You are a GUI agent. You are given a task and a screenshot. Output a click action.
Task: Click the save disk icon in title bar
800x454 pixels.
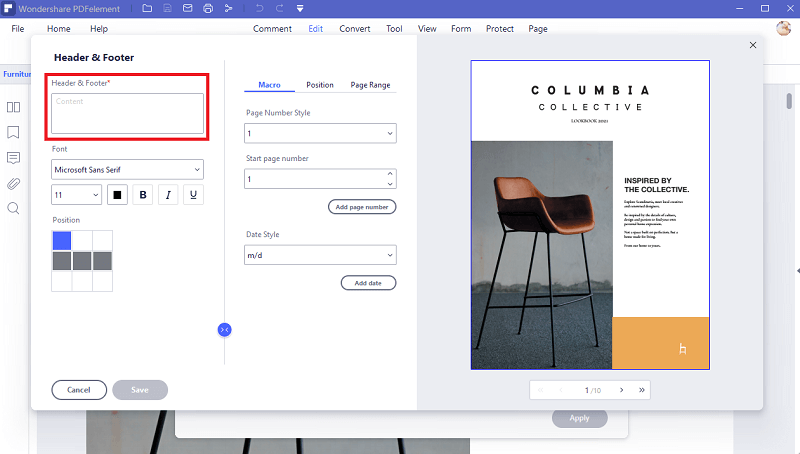(x=167, y=8)
